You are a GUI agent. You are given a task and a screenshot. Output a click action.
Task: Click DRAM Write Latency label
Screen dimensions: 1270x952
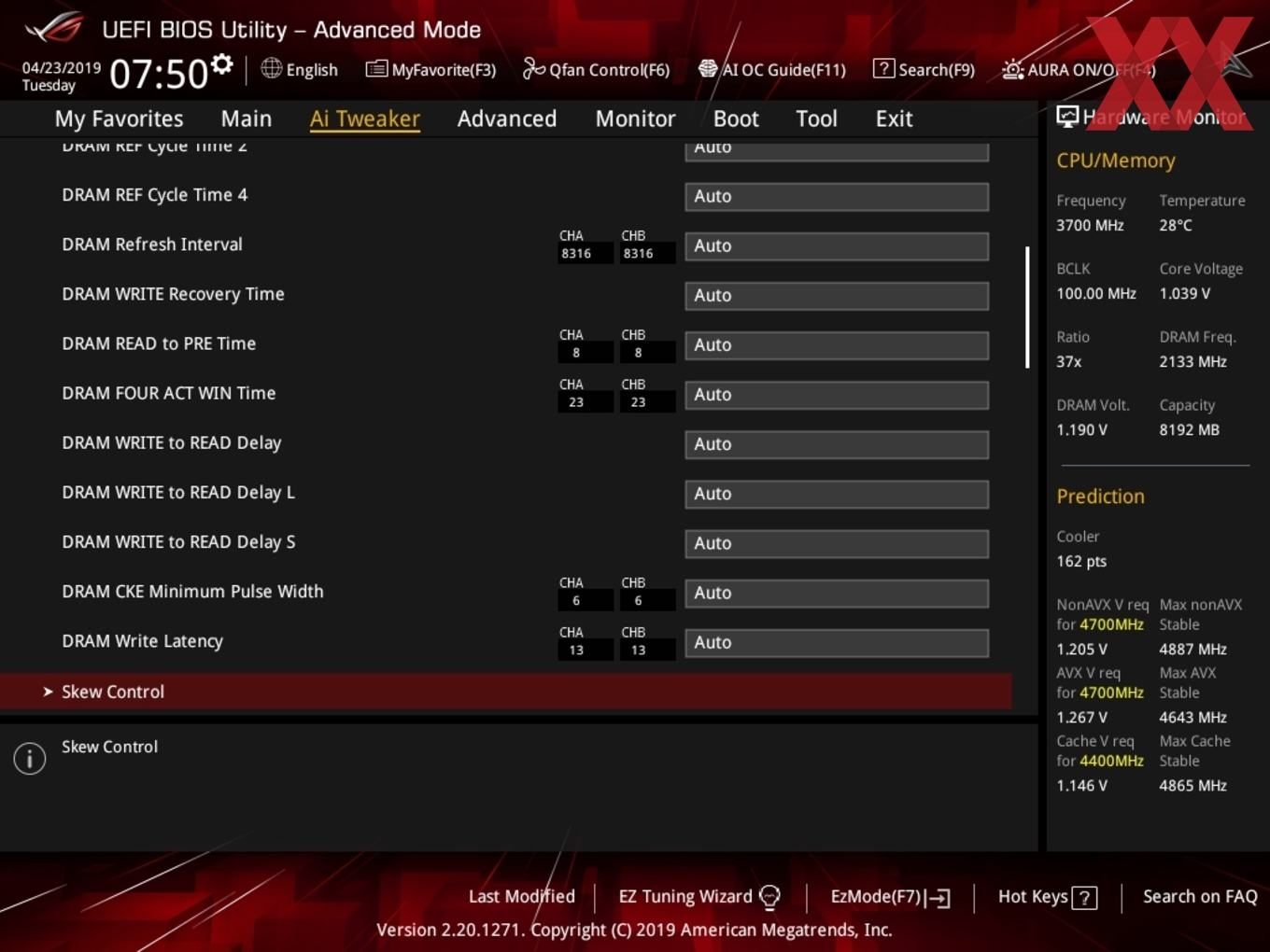tap(142, 641)
